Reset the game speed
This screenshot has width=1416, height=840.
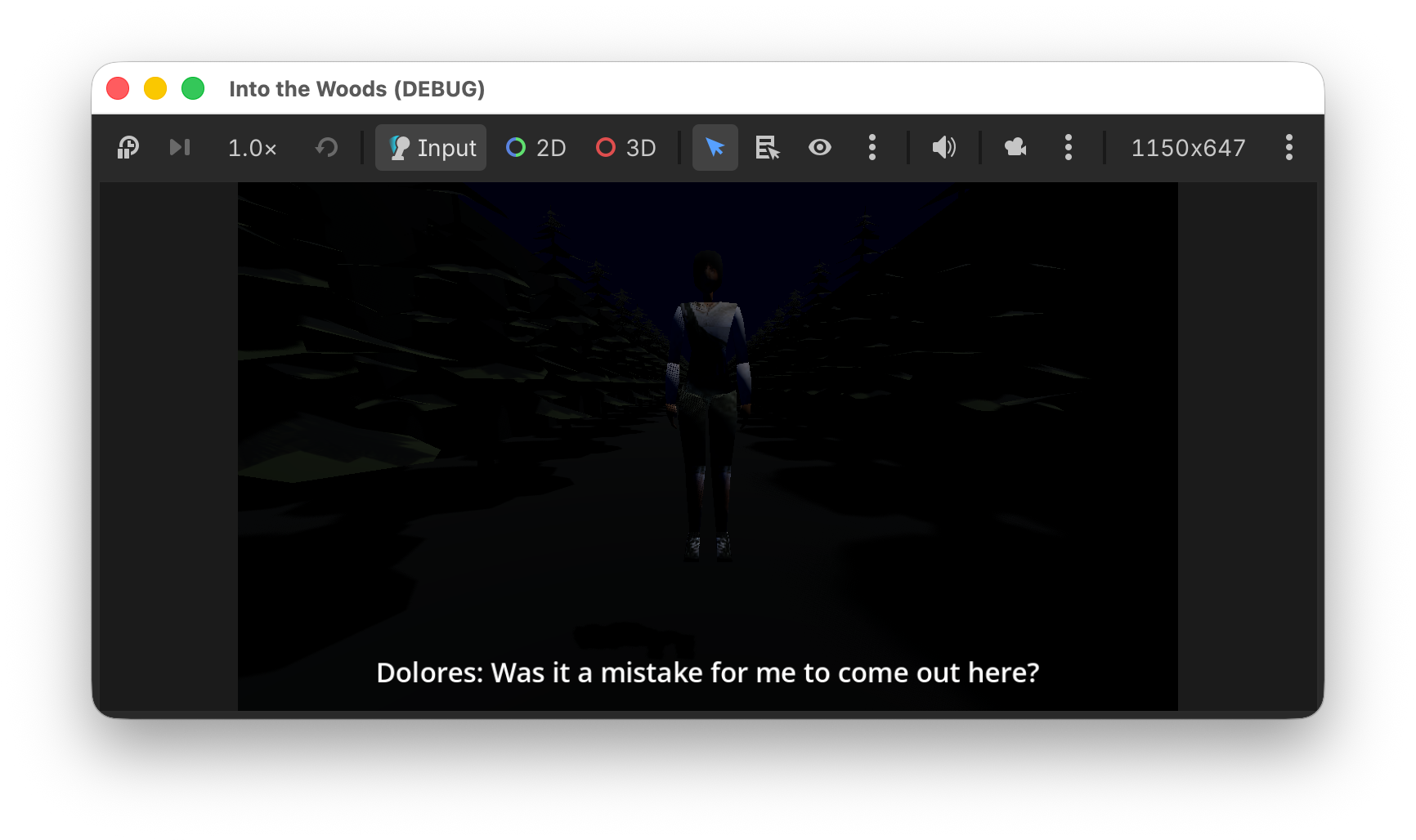[327, 148]
